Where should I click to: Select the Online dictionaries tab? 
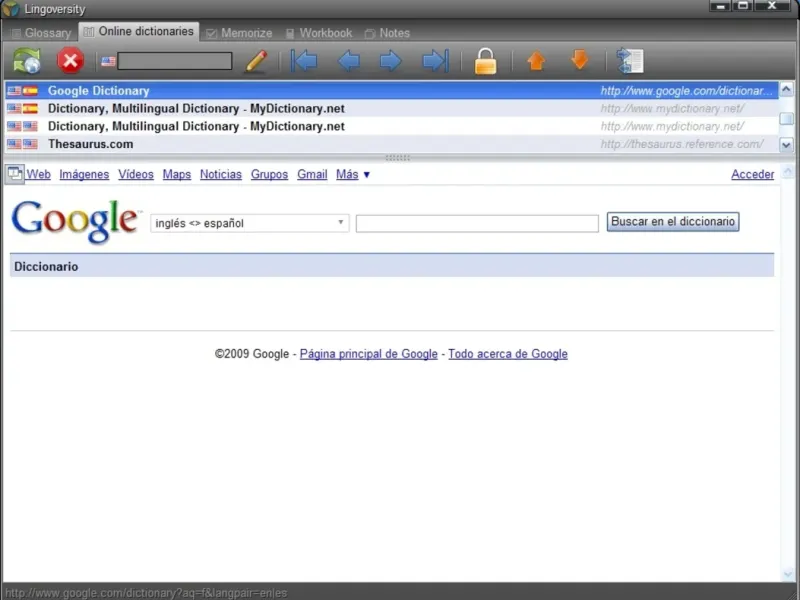tap(139, 32)
